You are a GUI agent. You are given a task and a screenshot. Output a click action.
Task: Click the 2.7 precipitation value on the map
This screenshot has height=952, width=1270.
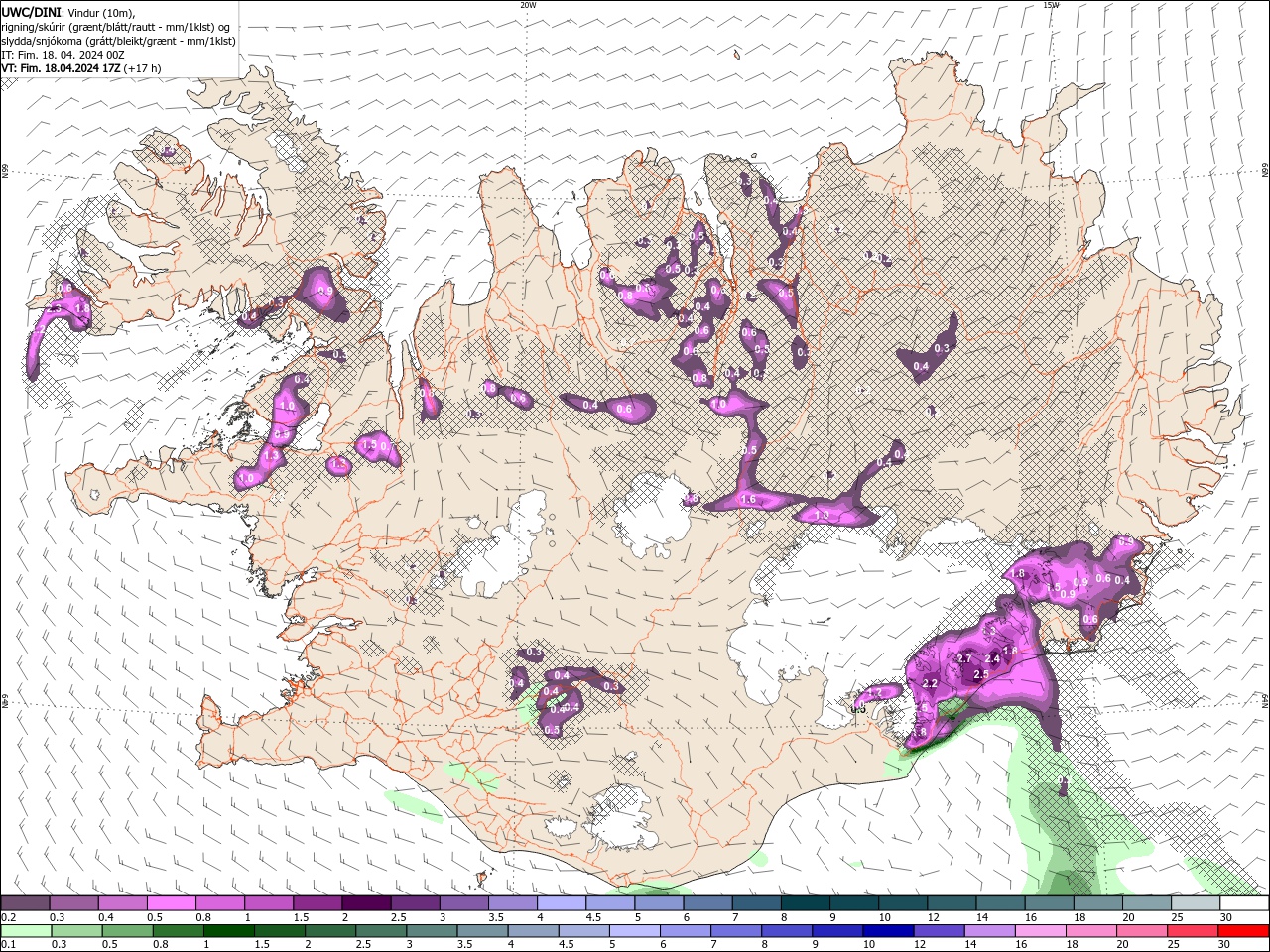(x=963, y=659)
